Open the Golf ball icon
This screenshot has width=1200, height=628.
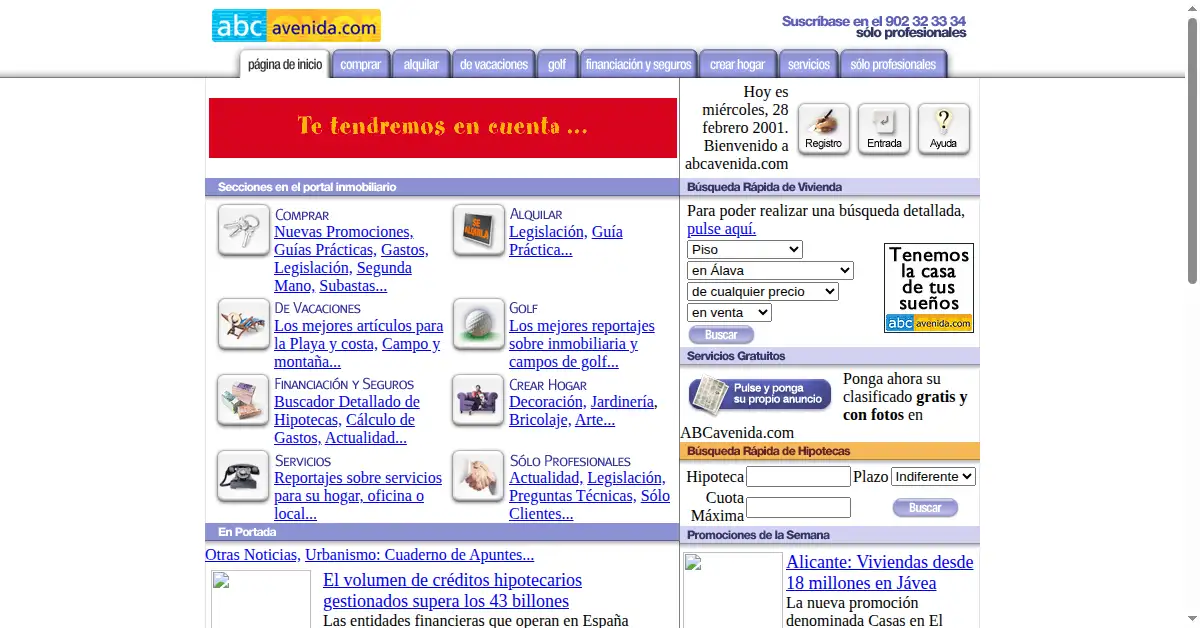tap(479, 324)
